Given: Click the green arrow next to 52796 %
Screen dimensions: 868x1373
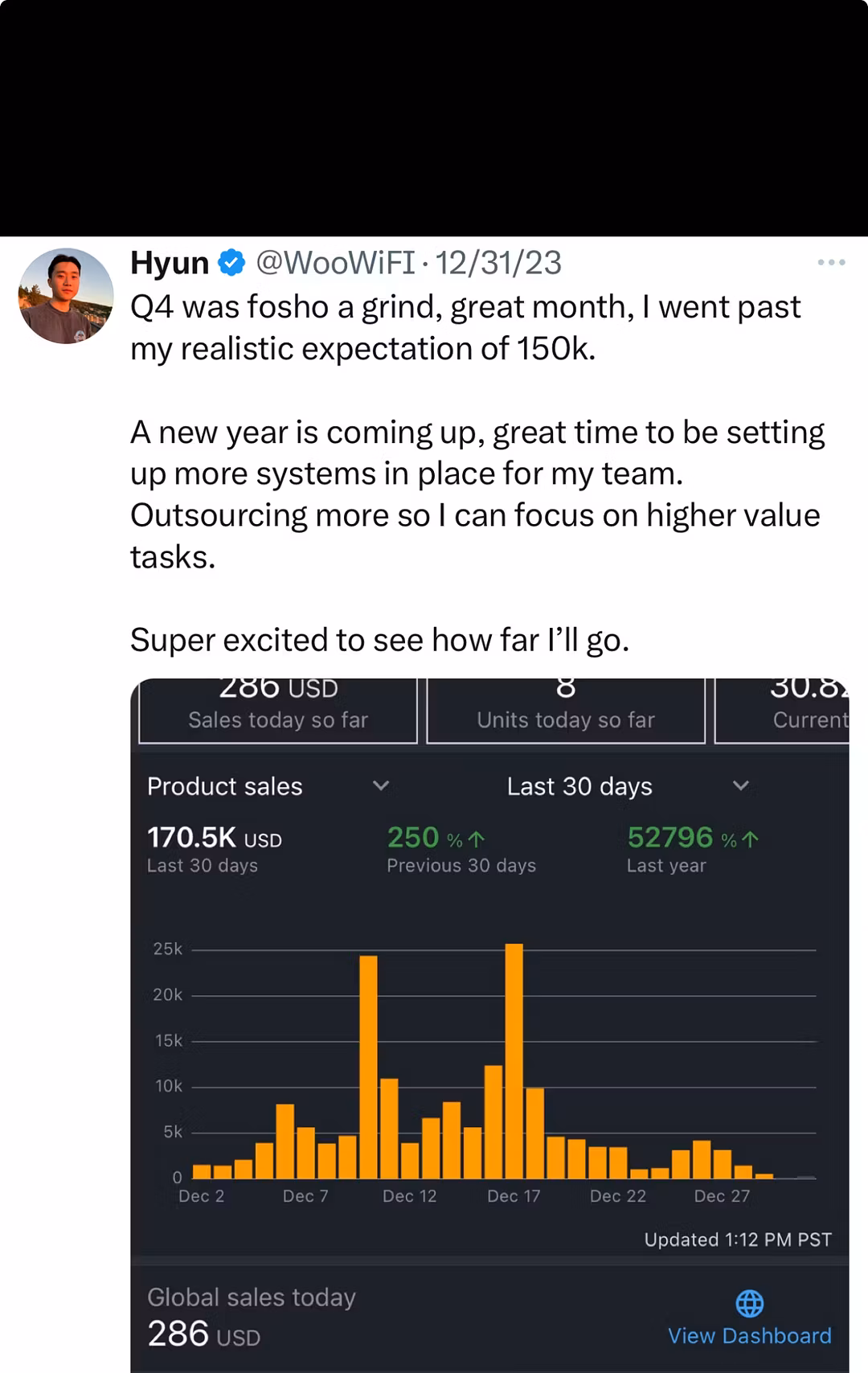Looking at the screenshot, I should [751, 839].
